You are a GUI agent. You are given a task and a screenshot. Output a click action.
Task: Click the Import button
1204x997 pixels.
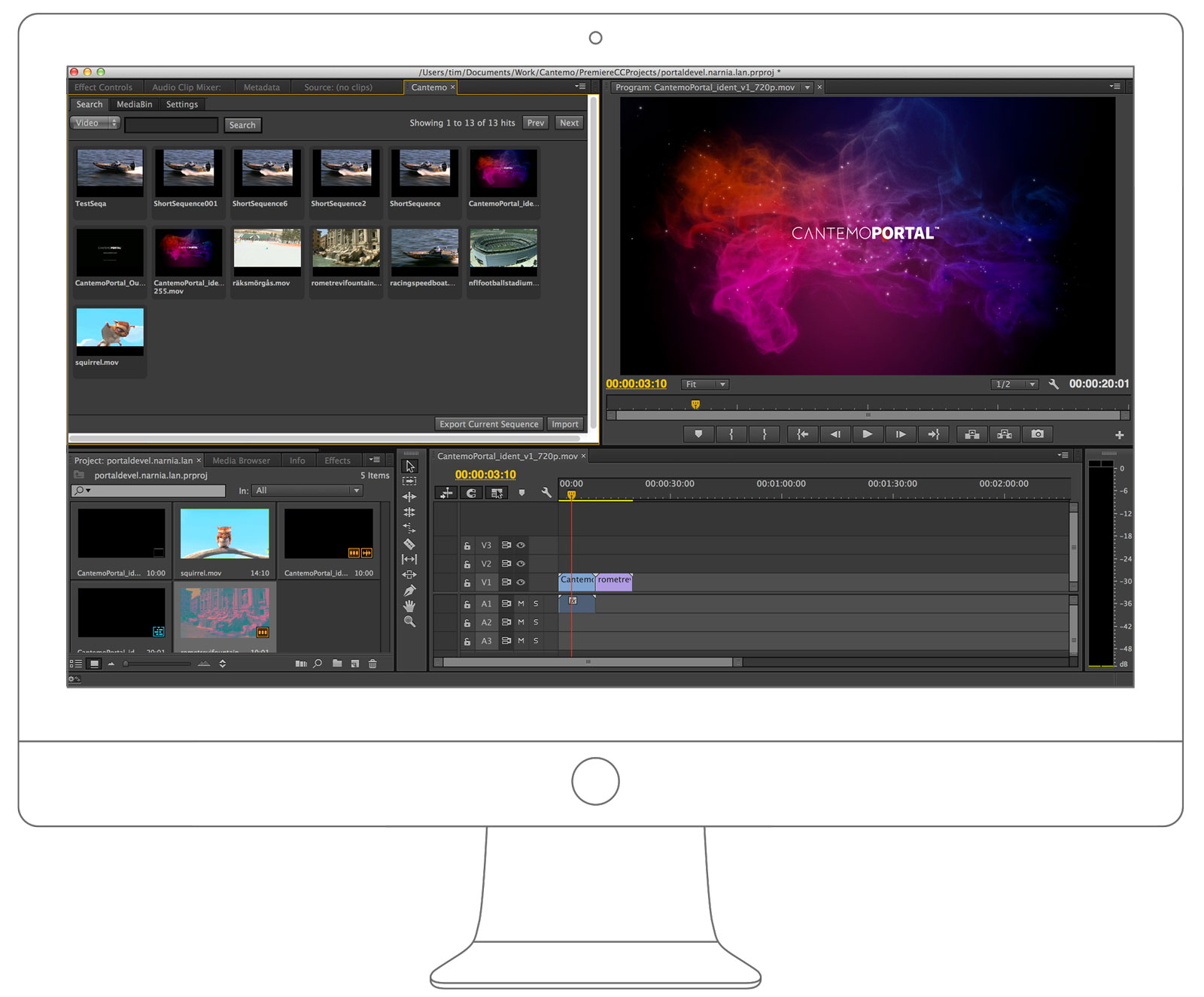[x=565, y=424]
